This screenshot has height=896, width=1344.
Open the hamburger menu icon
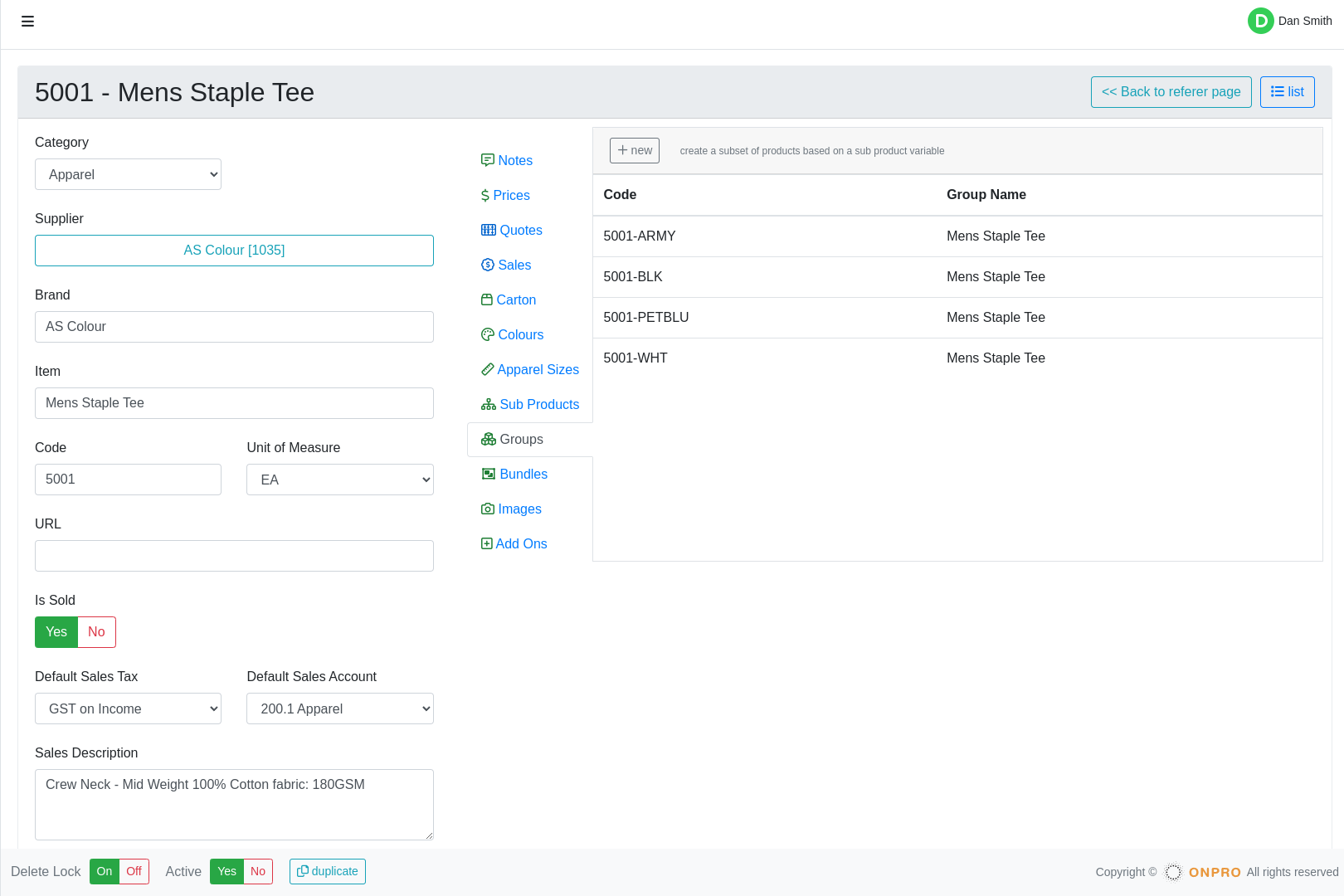coord(27,22)
